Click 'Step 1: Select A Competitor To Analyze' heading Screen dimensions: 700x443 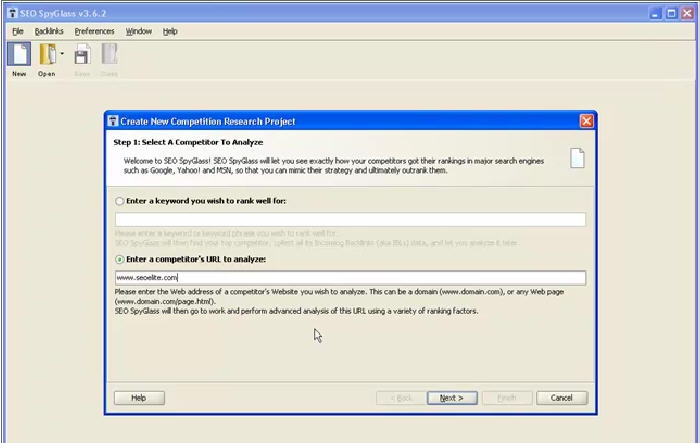(x=188, y=142)
